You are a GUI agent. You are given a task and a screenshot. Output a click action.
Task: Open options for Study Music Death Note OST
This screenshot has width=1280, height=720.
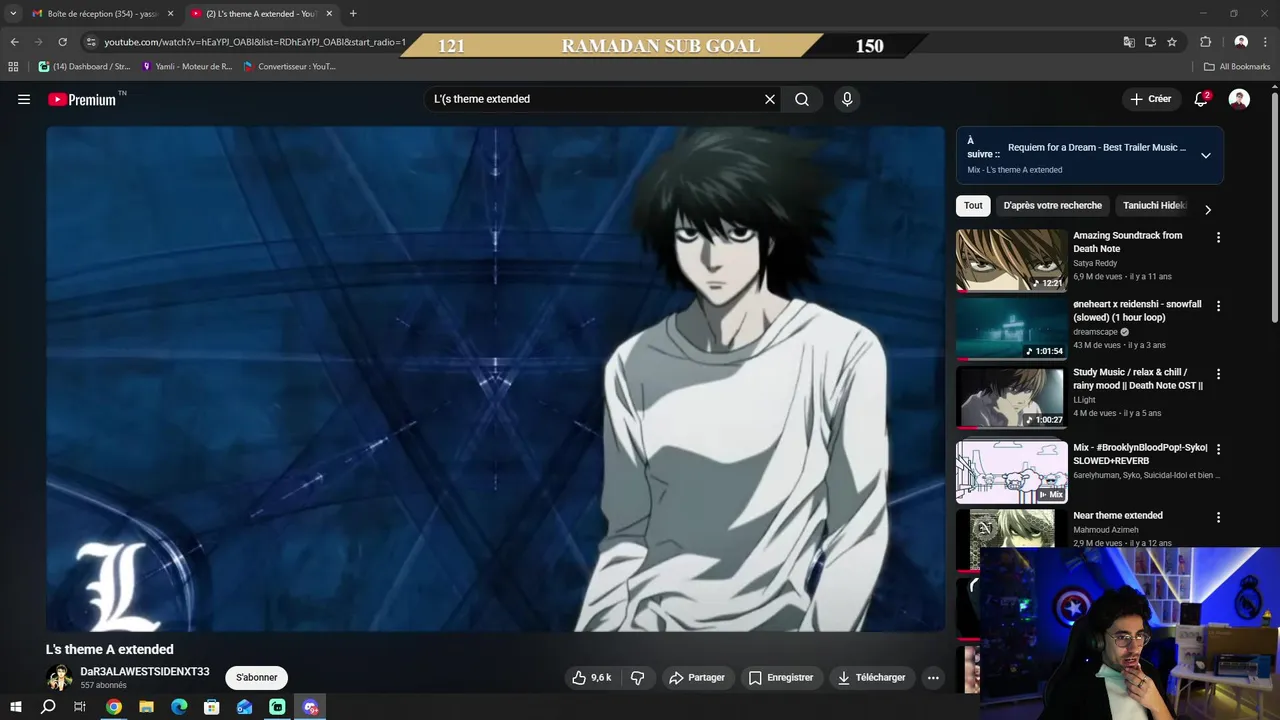tap(1218, 374)
